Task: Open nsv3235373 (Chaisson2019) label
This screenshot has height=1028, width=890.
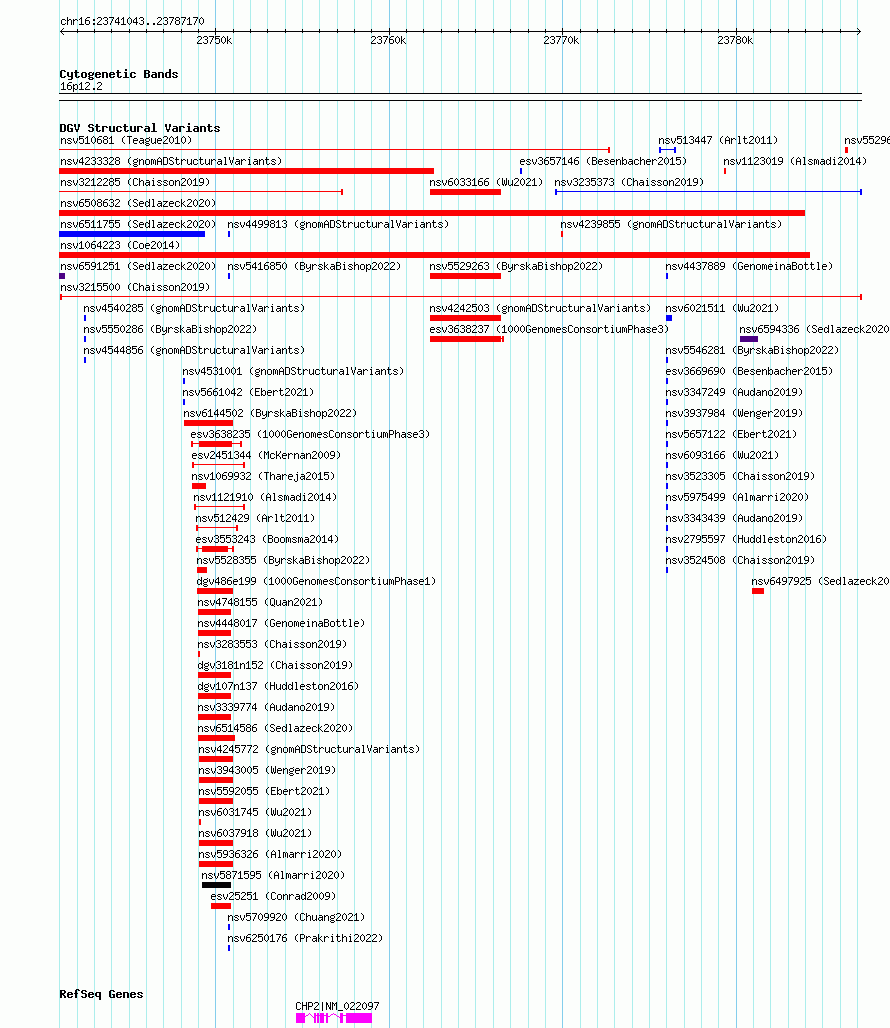Action: tap(629, 182)
